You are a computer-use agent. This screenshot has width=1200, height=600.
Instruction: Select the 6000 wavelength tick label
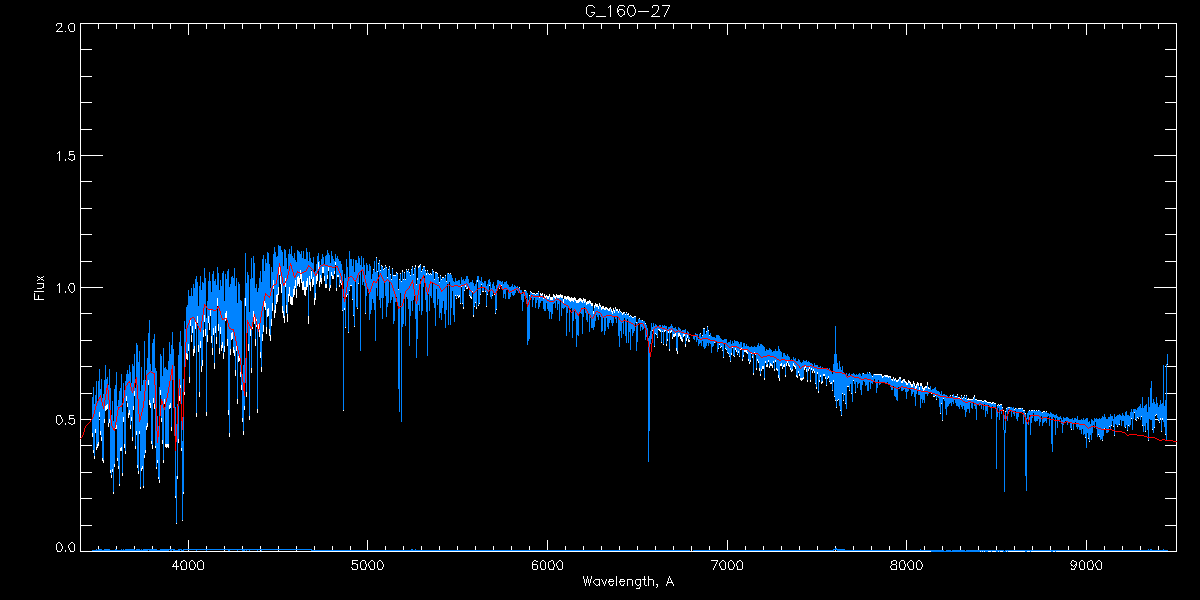click(547, 563)
